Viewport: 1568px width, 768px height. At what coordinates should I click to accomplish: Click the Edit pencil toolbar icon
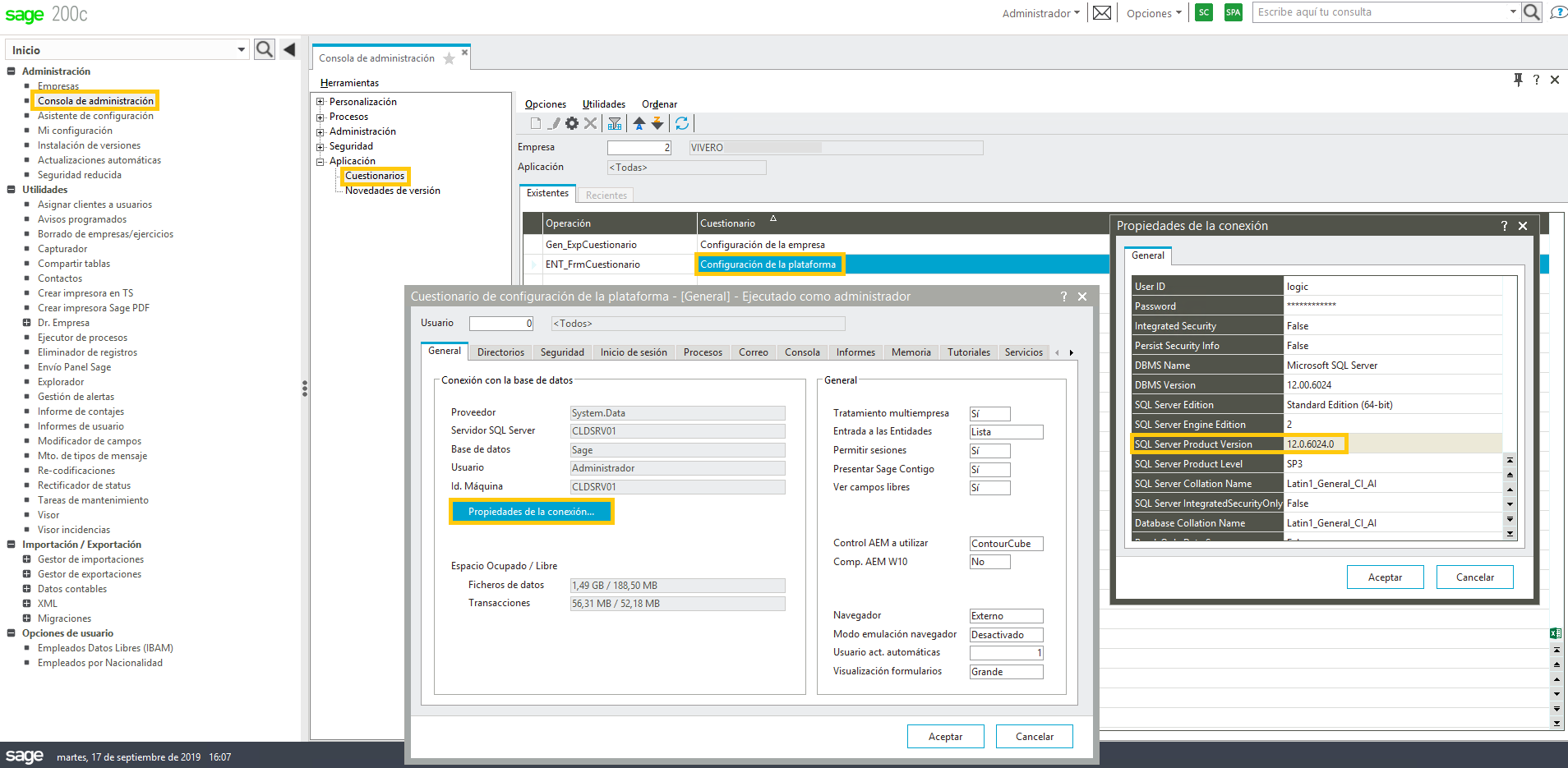pyautogui.click(x=554, y=123)
